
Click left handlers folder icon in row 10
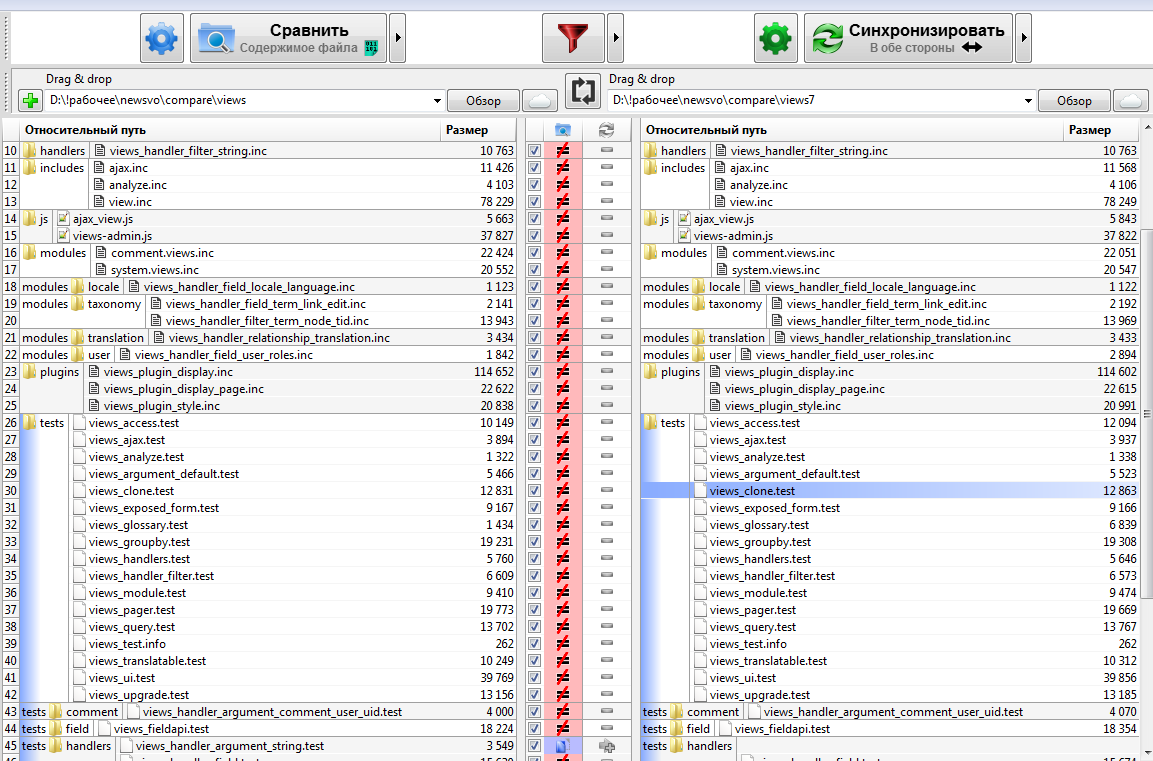point(29,150)
